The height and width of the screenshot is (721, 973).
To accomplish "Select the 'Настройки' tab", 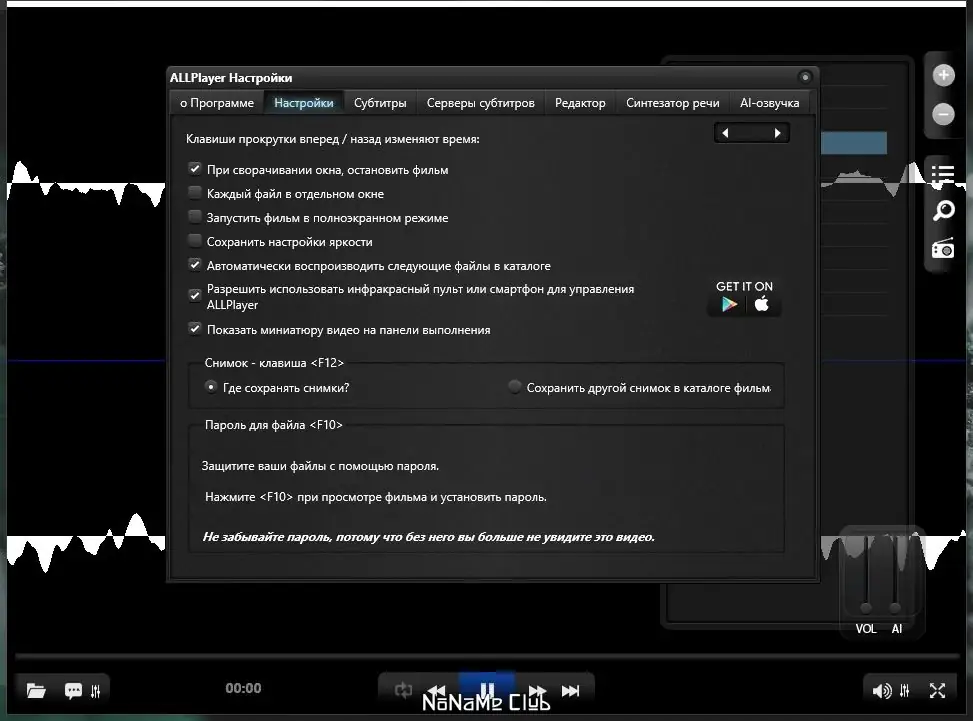I will [303, 103].
